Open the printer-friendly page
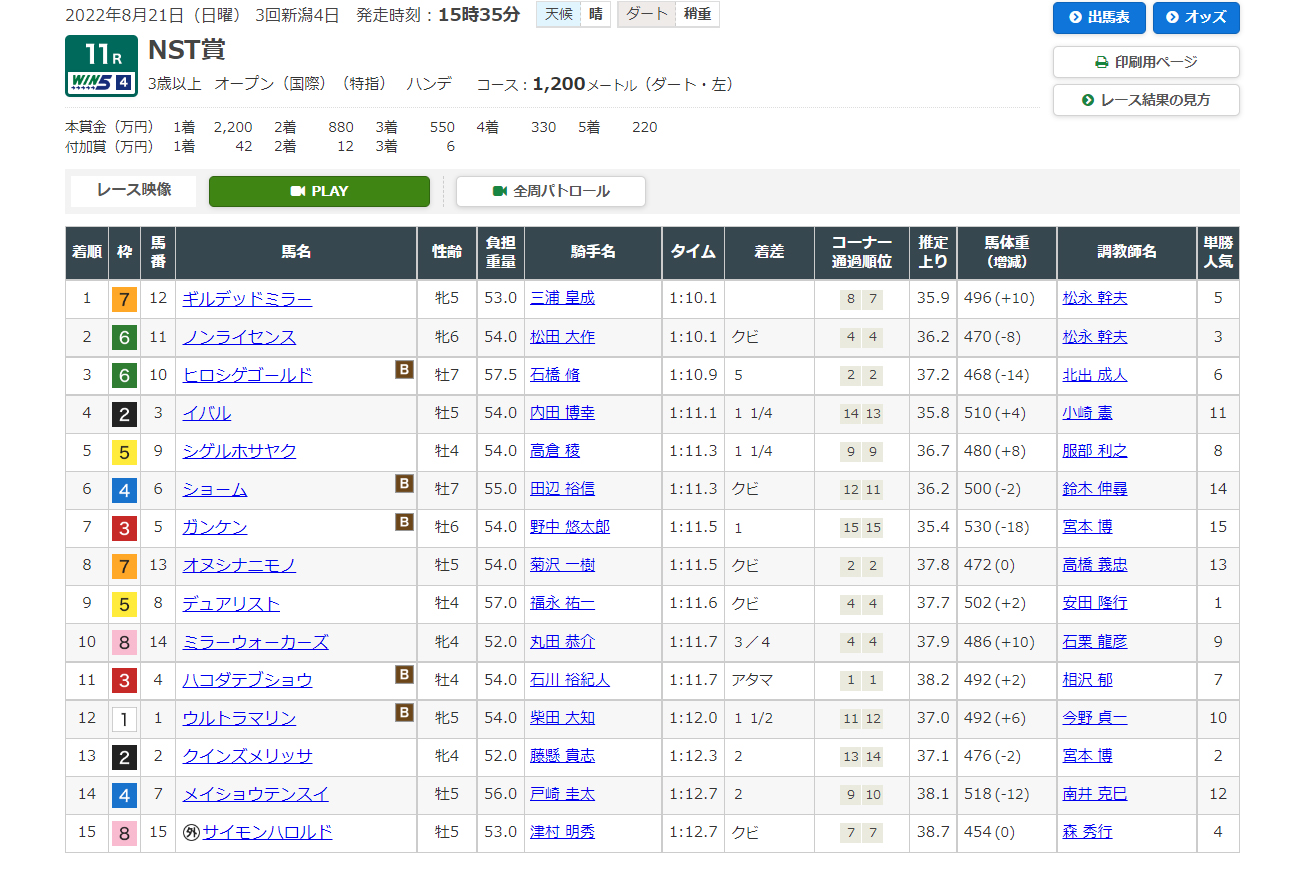Screen dimensions: 1310x871 click(x=1145, y=62)
